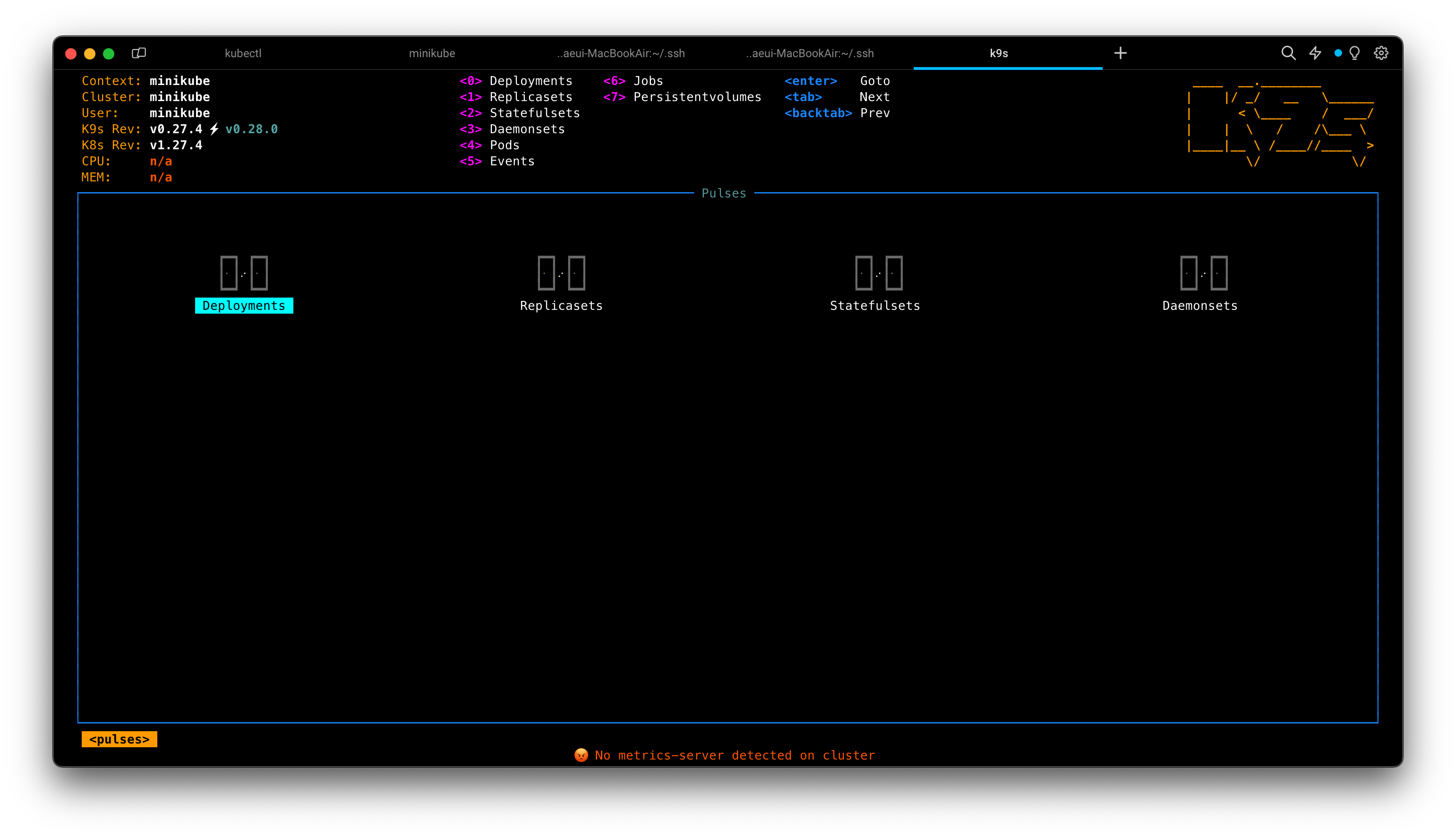Click the Pods shortcut entry
1456x837 pixels.
pyautogui.click(x=504, y=145)
